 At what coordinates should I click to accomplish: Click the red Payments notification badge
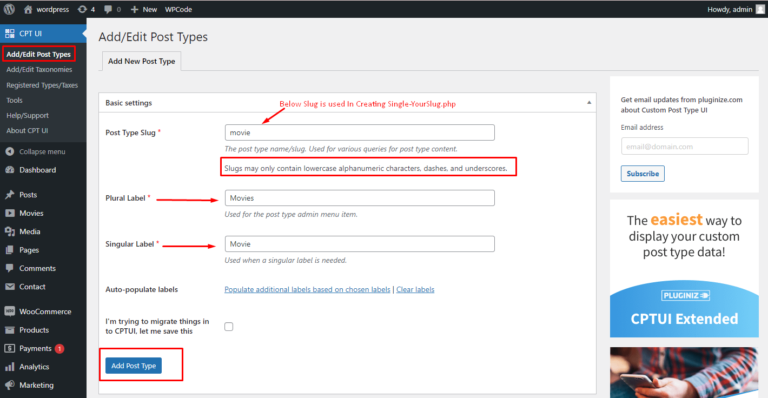59,349
